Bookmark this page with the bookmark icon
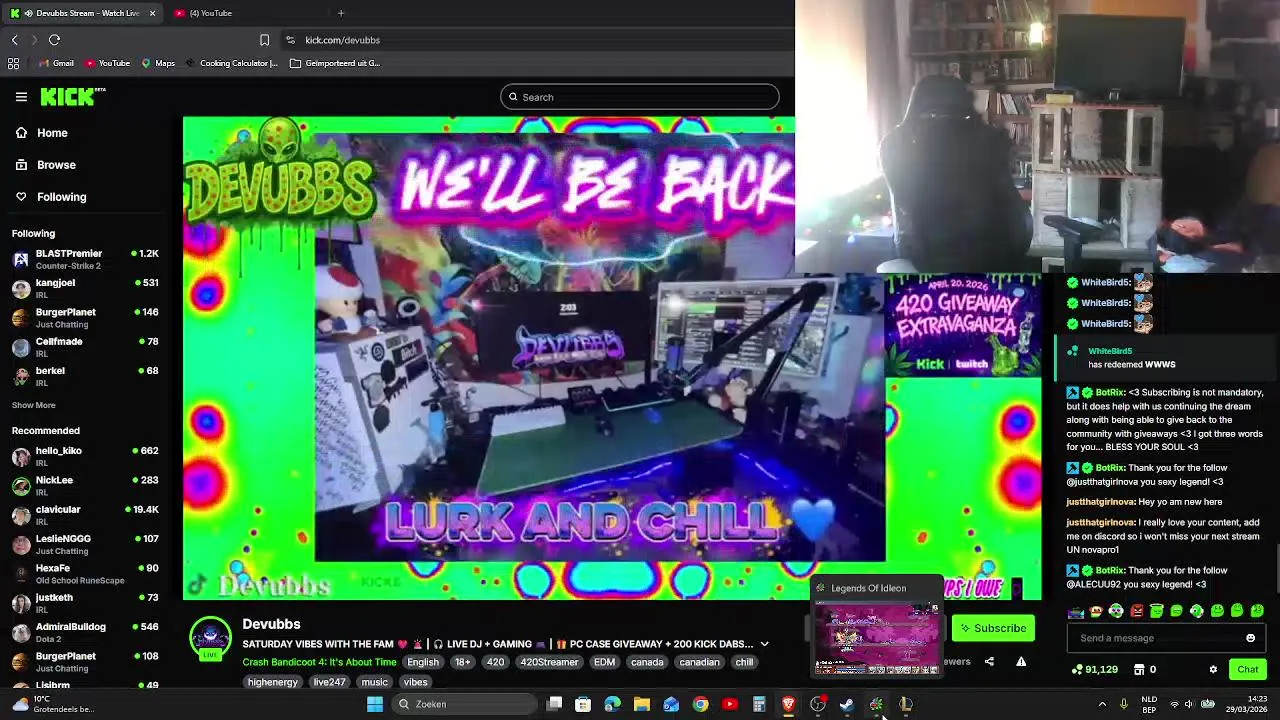Viewport: 1280px width, 720px height. tap(264, 40)
